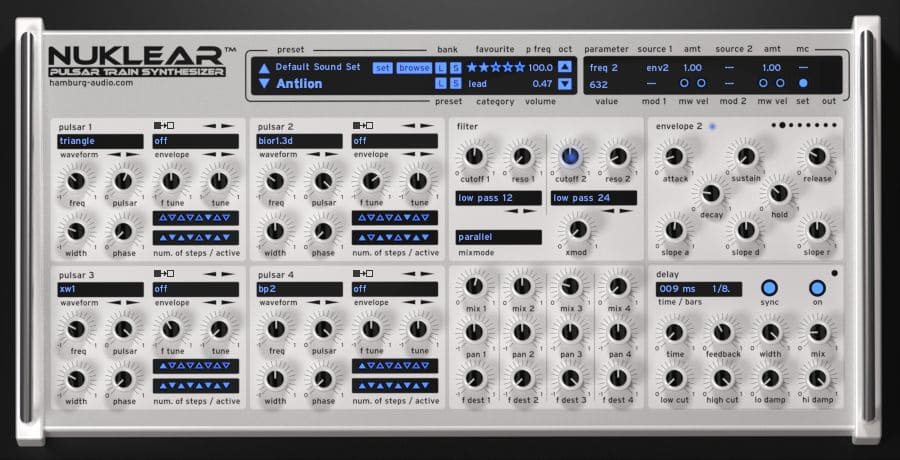The width and height of the screenshot is (900, 460).
Task: Click the 632 parameter value field
Action: click(x=599, y=84)
